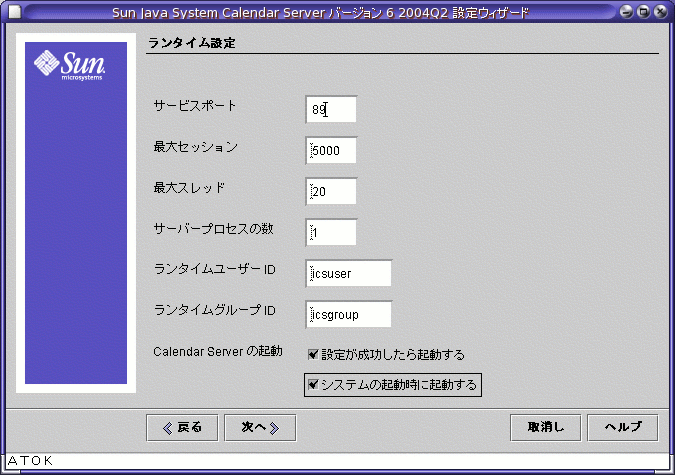Close the setup wizard window
Viewport: 675px width, 475px height.
(660, 12)
